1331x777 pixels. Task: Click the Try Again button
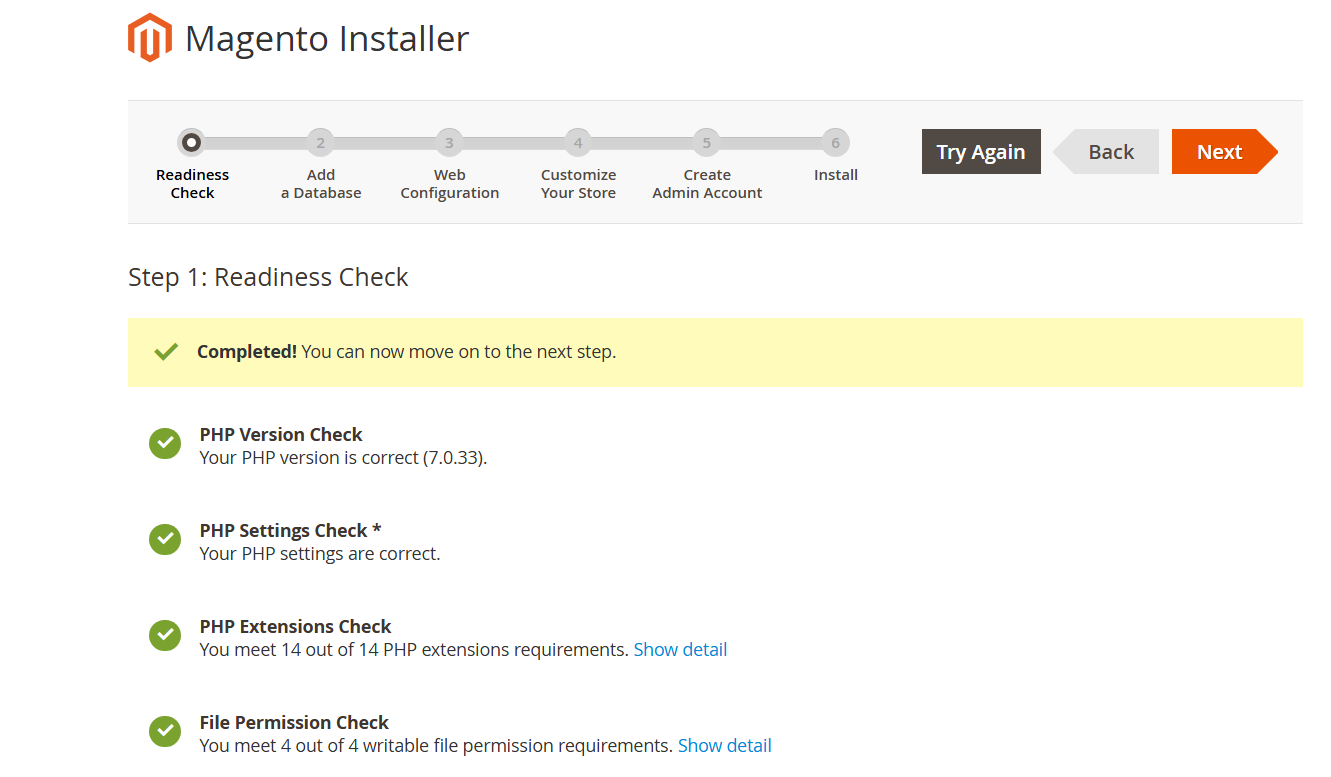[981, 151]
